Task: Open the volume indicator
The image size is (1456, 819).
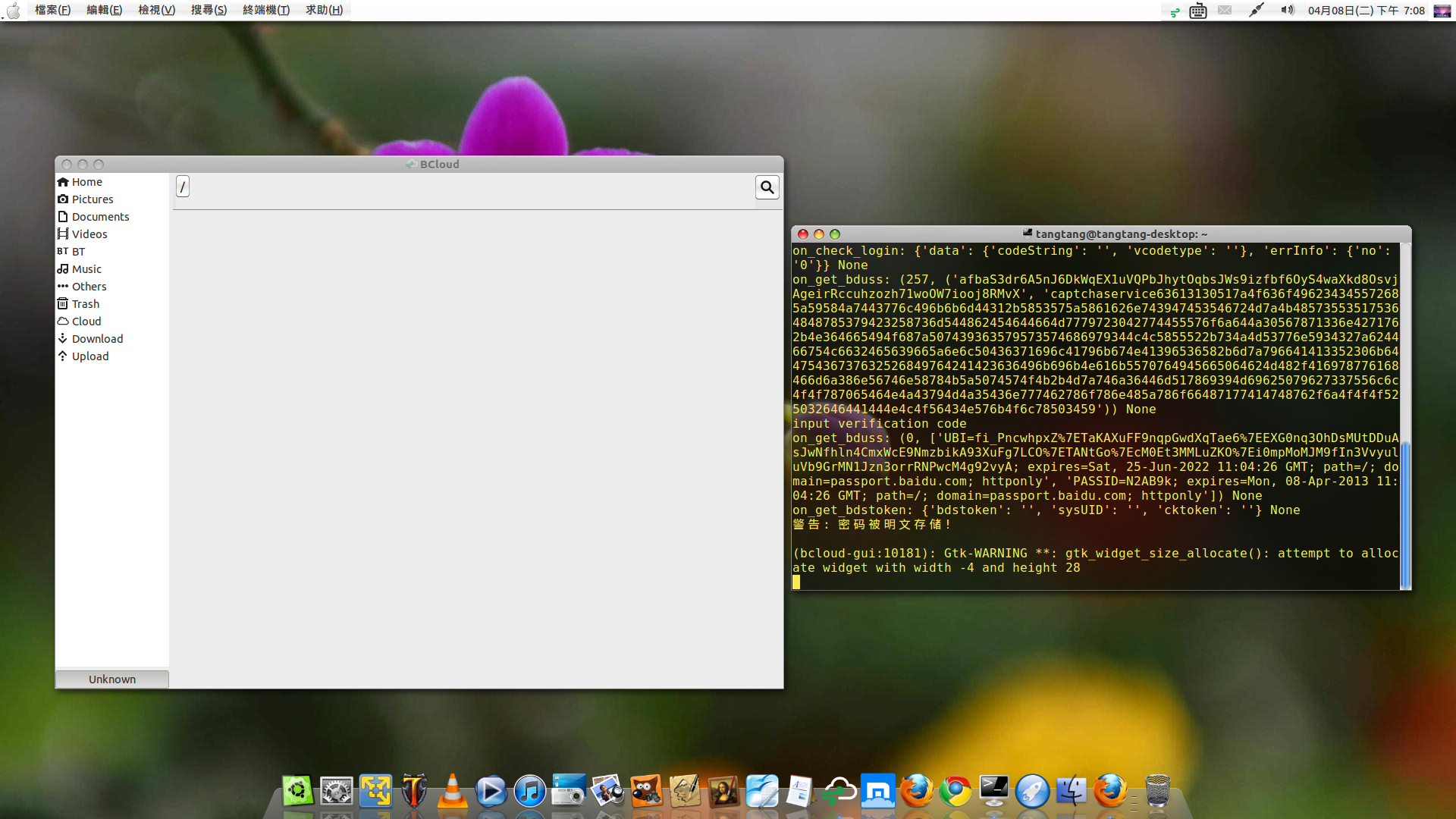Action: click(x=1288, y=11)
